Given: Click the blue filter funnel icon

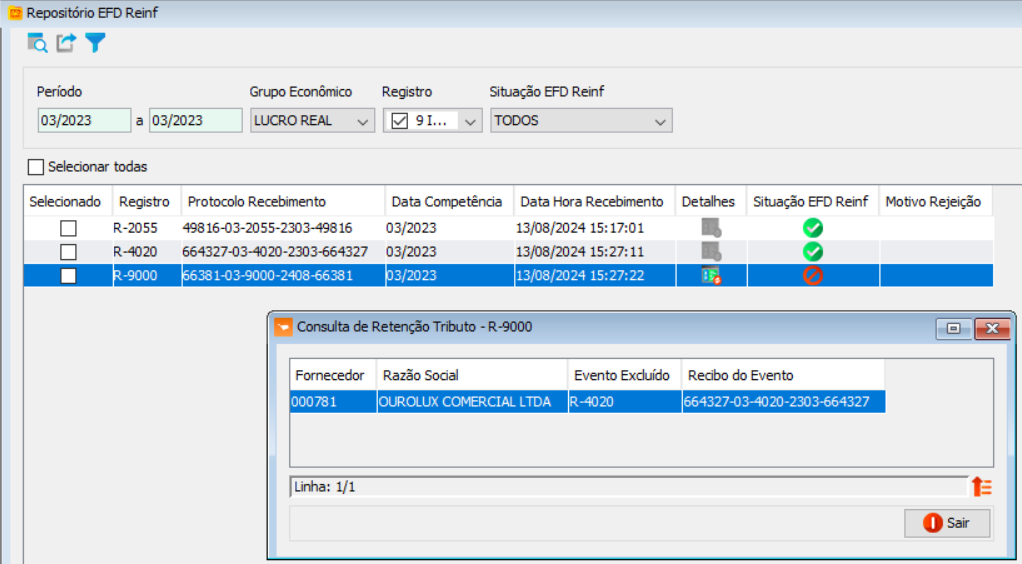Looking at the screenshot, I should coord(95,43).
